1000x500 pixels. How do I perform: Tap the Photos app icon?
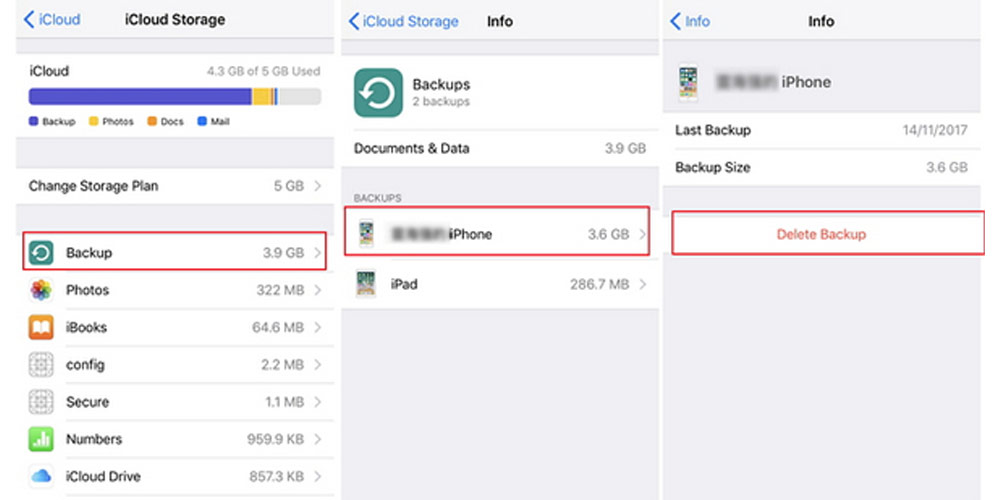(x=41, y=290)
